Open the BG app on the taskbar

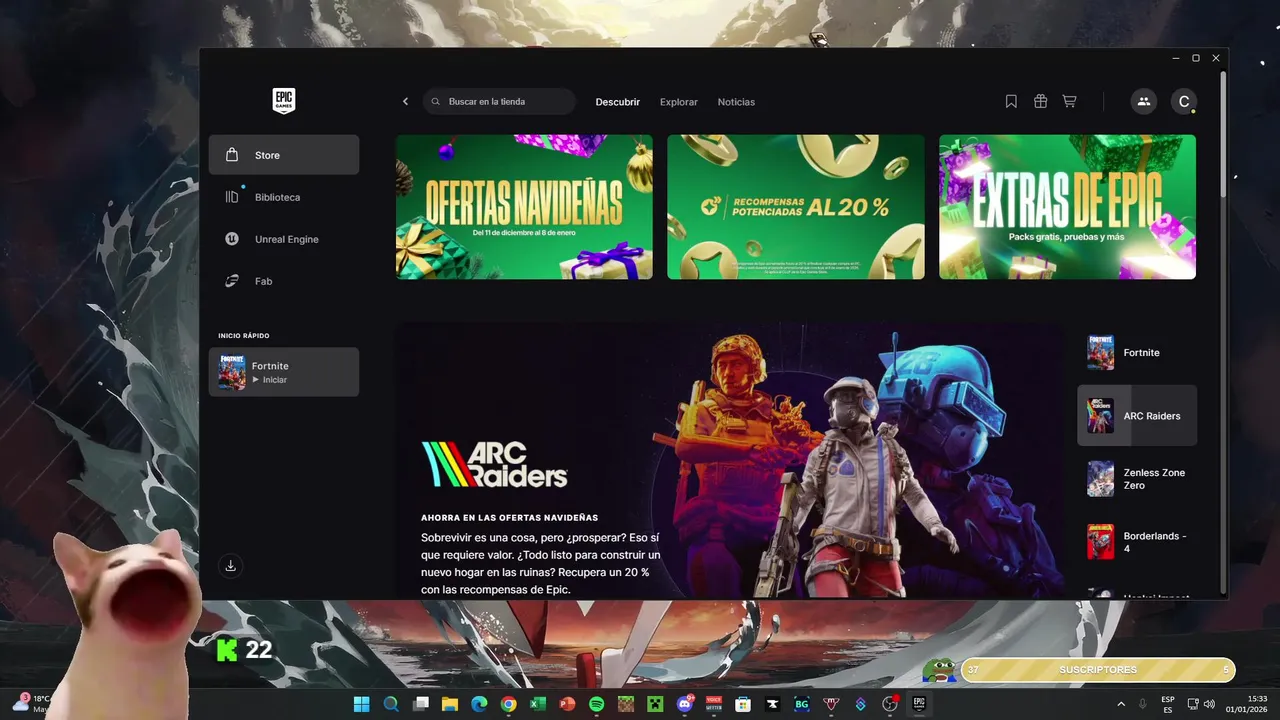(802, 704)
